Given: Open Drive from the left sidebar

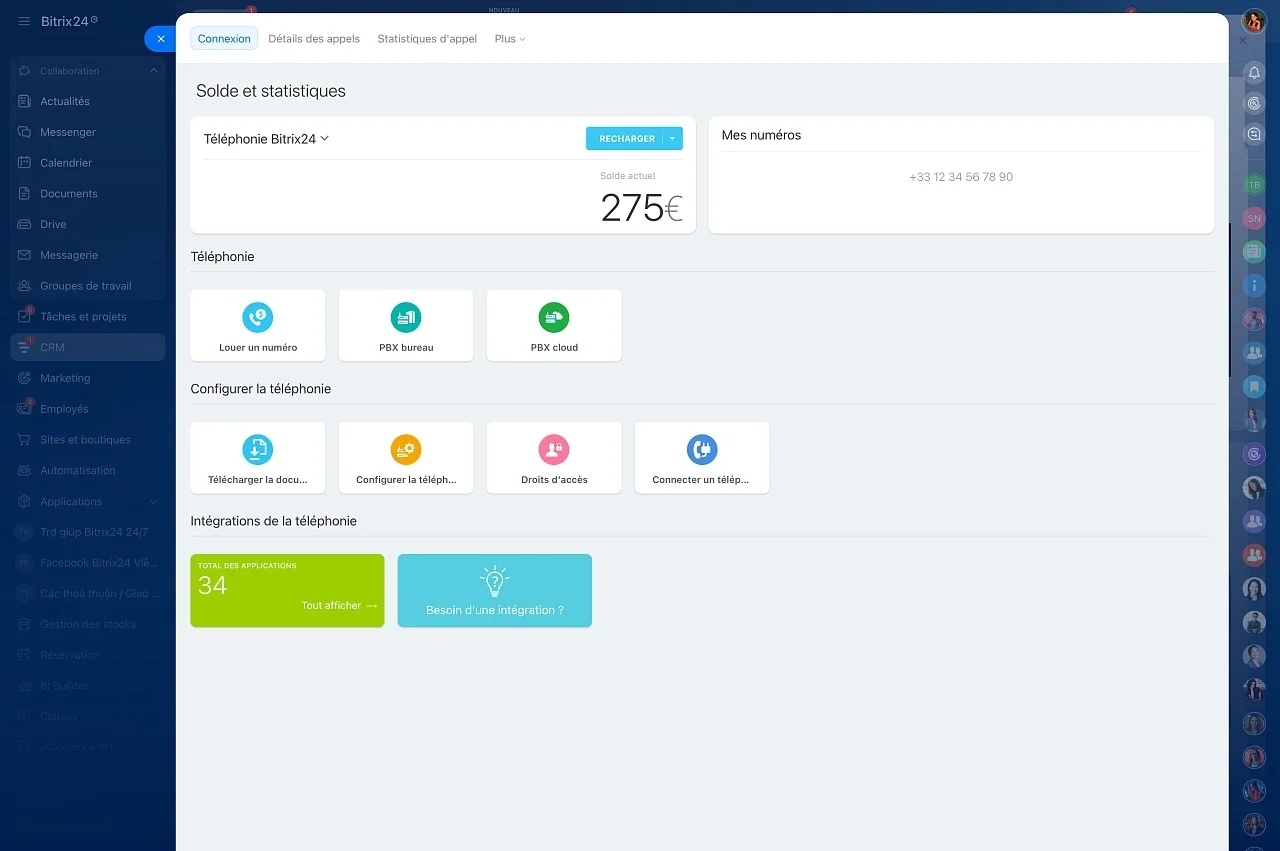Looking at the screenshot, I should coord(88,224).
